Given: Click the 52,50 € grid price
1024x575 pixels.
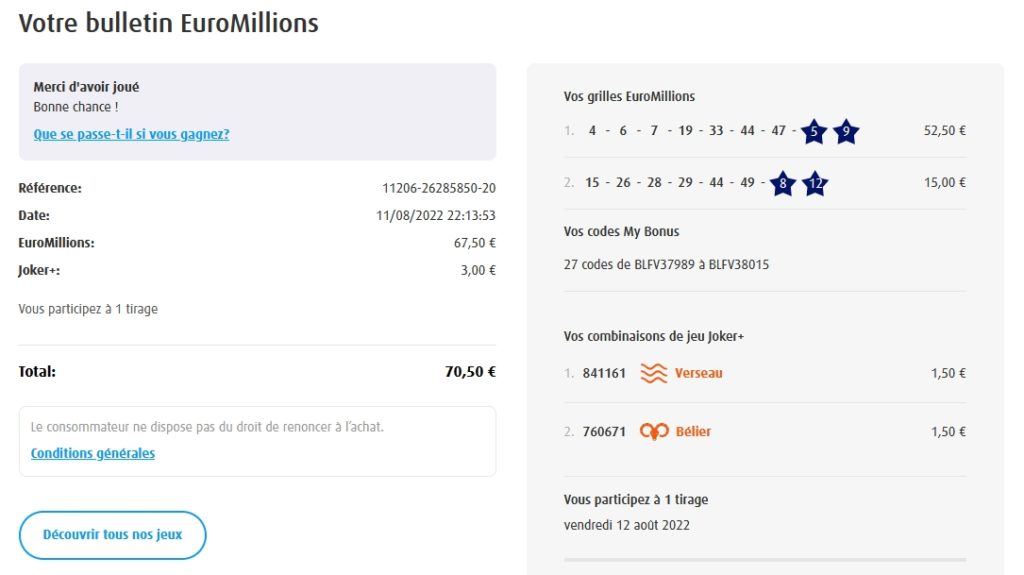Looking at the screenshot, I should point(944,130).
